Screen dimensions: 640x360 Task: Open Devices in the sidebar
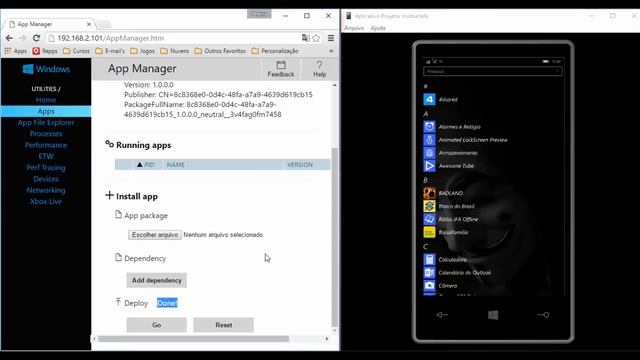[46, 179]
